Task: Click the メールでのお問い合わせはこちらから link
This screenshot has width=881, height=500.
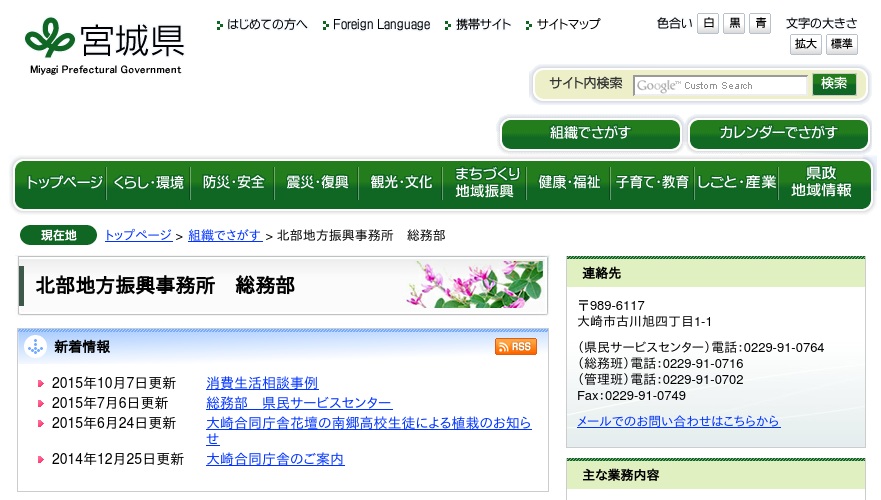Action: 678,422
